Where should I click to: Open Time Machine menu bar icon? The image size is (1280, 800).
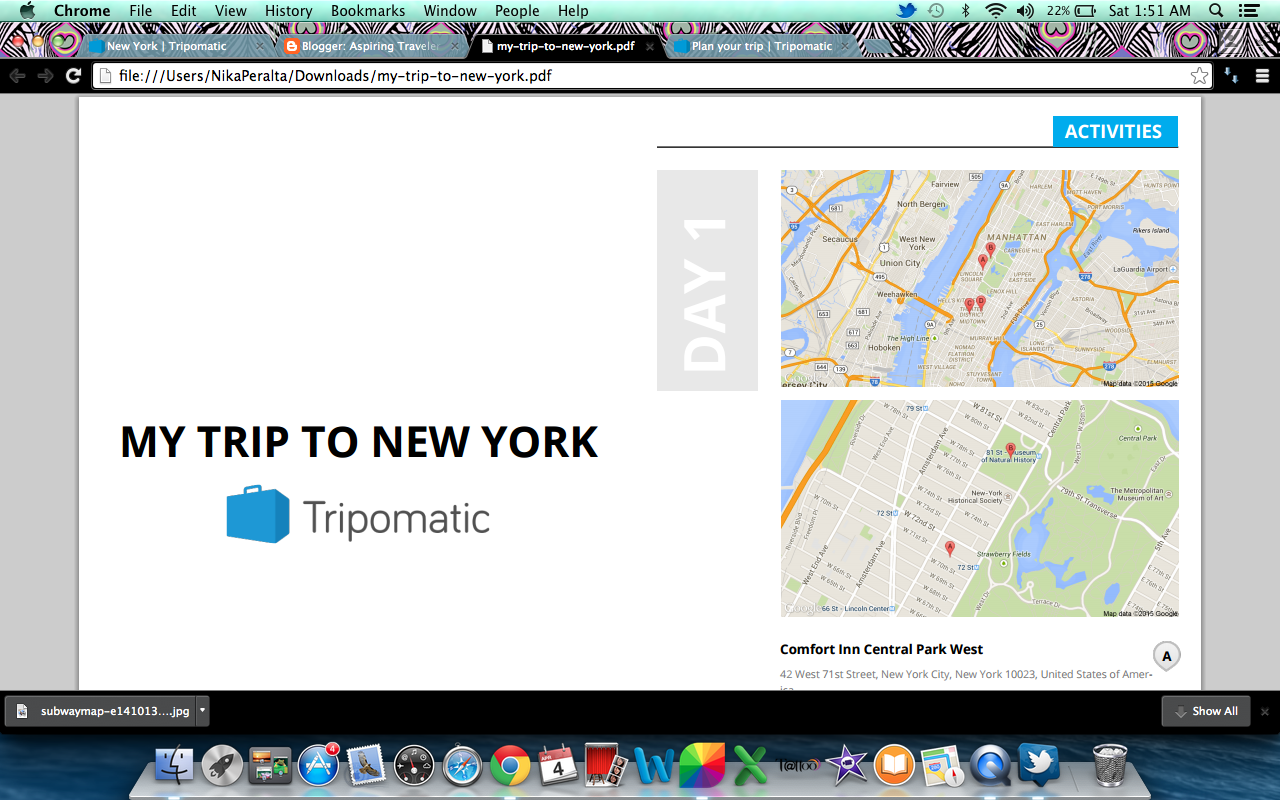936,11
